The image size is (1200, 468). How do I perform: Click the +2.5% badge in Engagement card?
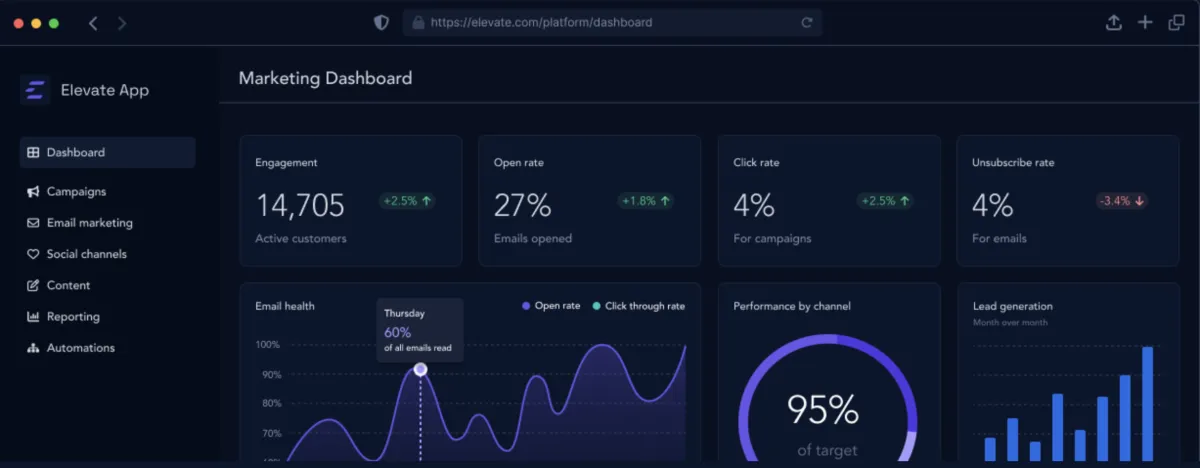tap(407, 201)
